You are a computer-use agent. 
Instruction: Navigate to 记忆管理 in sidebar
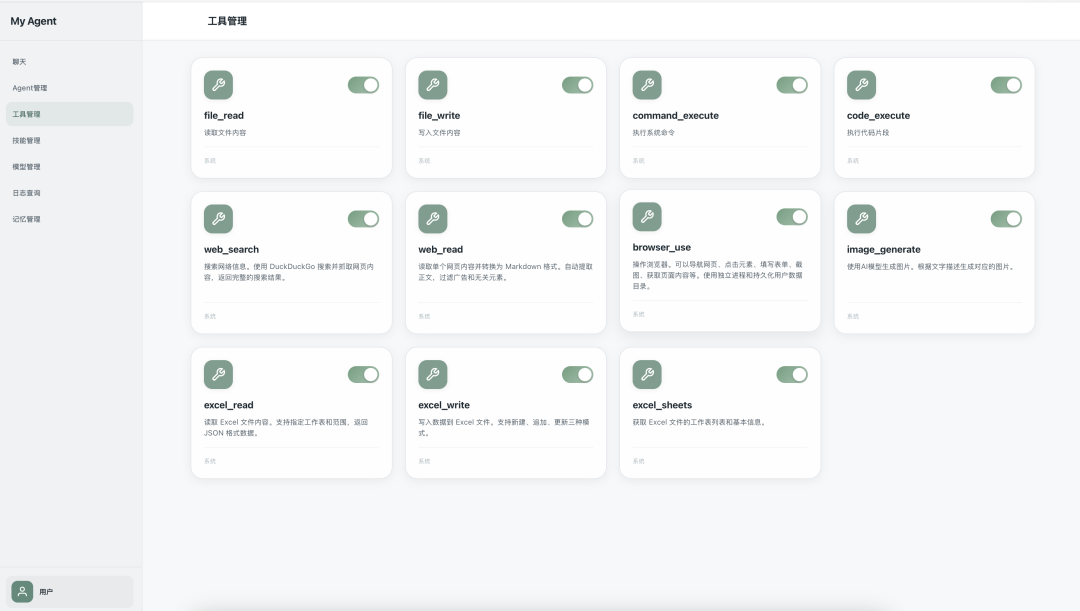27,219
